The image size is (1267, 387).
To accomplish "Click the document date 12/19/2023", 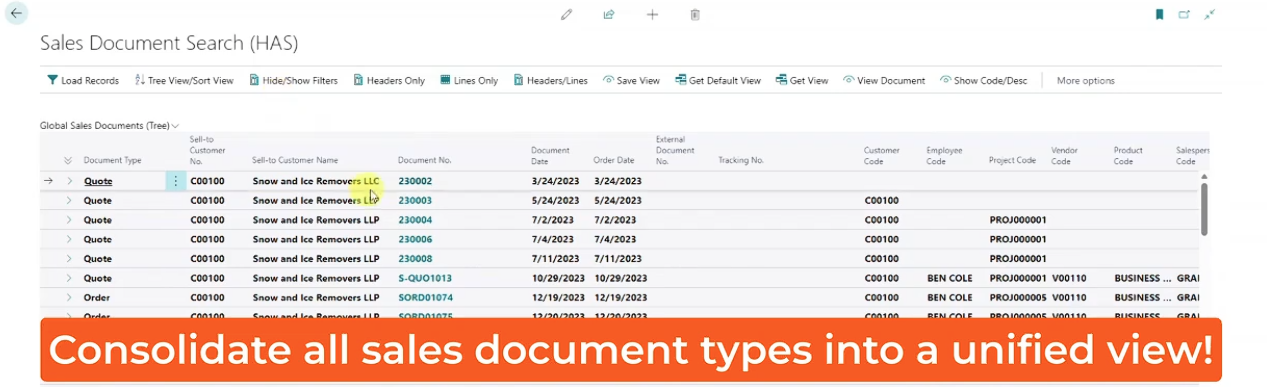I will tap(558, 298).
